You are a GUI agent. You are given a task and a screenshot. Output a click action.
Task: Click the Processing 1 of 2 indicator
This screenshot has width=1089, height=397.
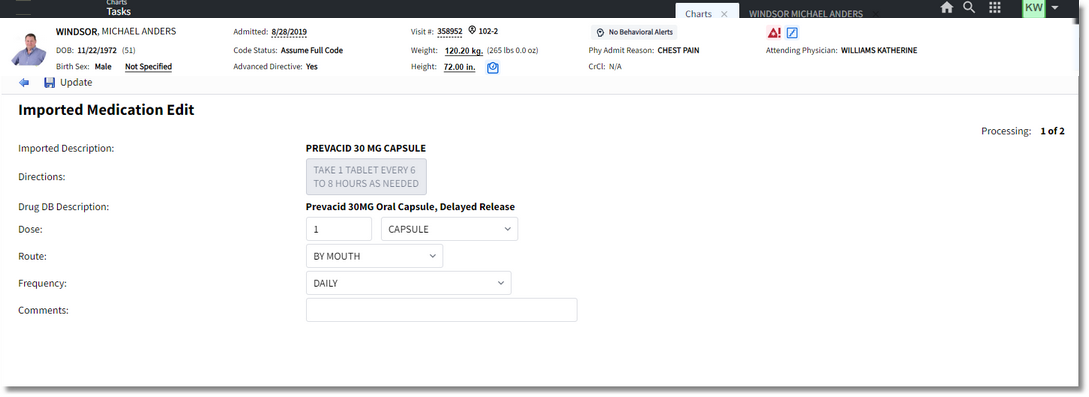click(x=1023, y=131)
